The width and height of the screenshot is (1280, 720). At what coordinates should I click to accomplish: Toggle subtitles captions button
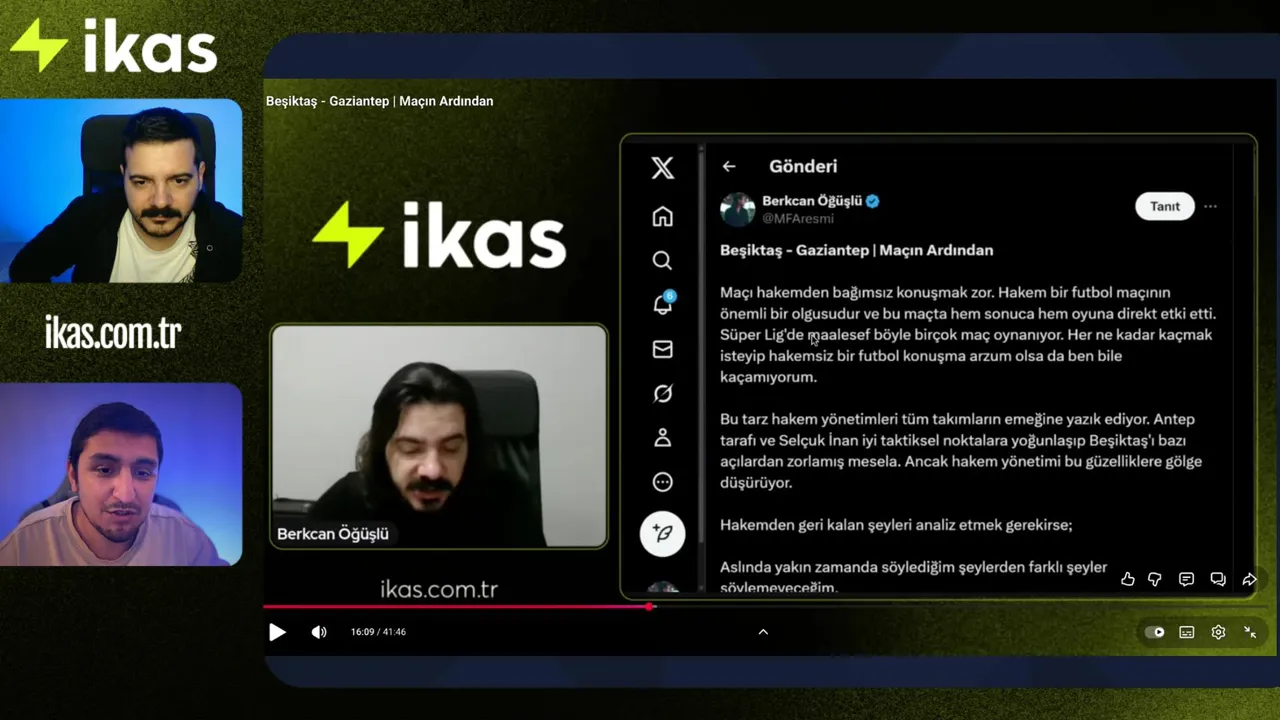(x=1187, y=632)
